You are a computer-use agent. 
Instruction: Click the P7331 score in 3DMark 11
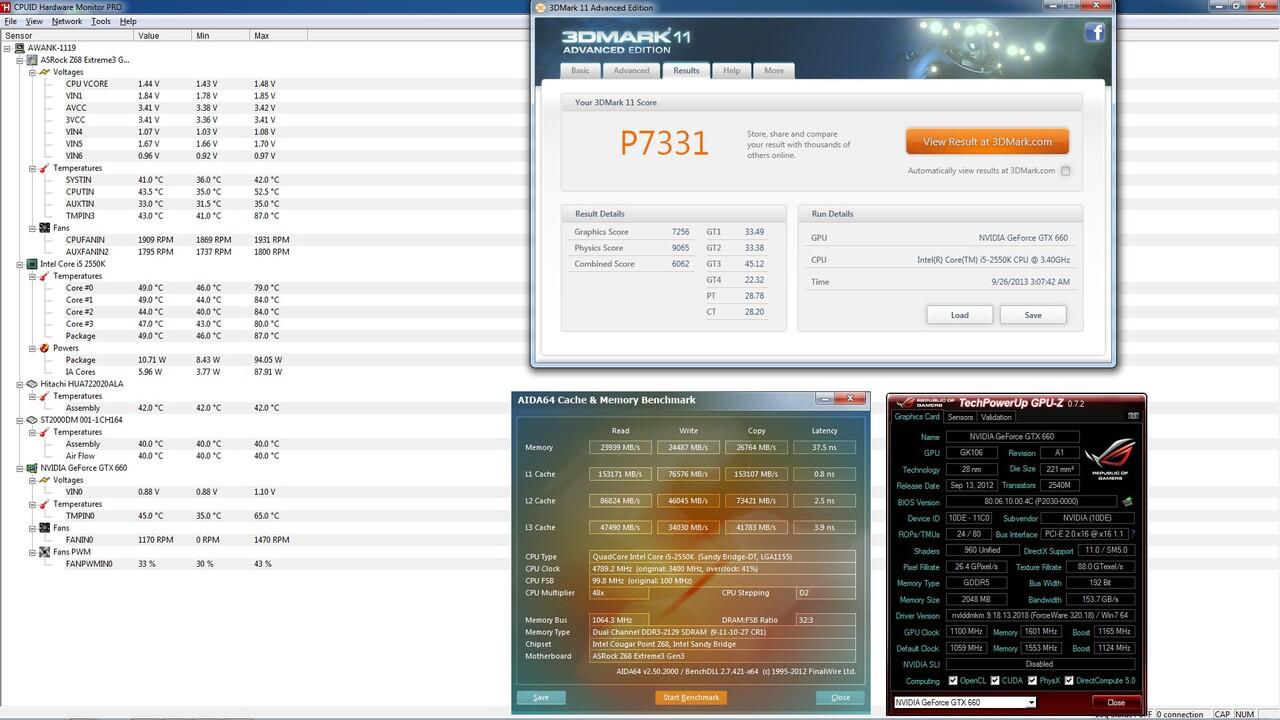click(x=664, y=143)
